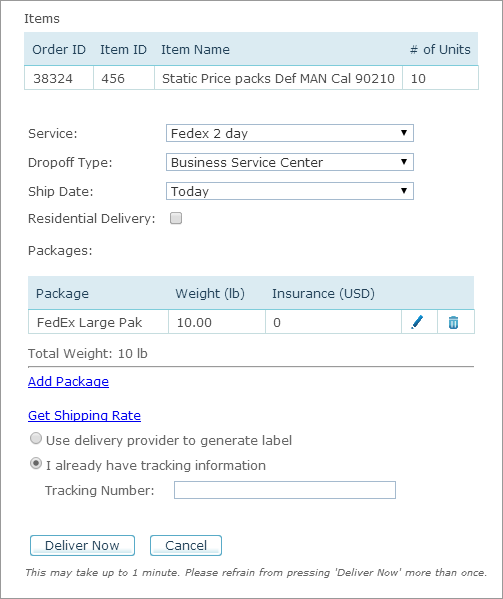Viewport: 503px width, 599px height.
Task: Select 'Use delivery provider to generate label'
Action: pos(36,439)
